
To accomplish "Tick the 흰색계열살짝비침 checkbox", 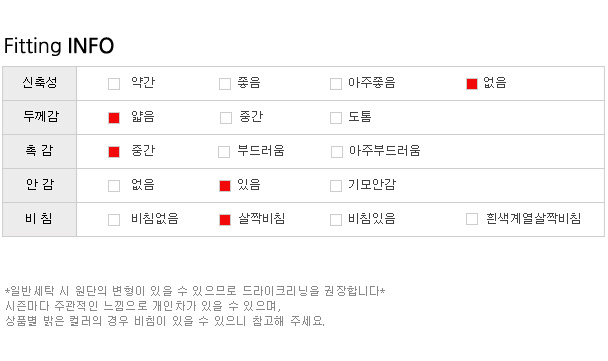I will [472, 219].
